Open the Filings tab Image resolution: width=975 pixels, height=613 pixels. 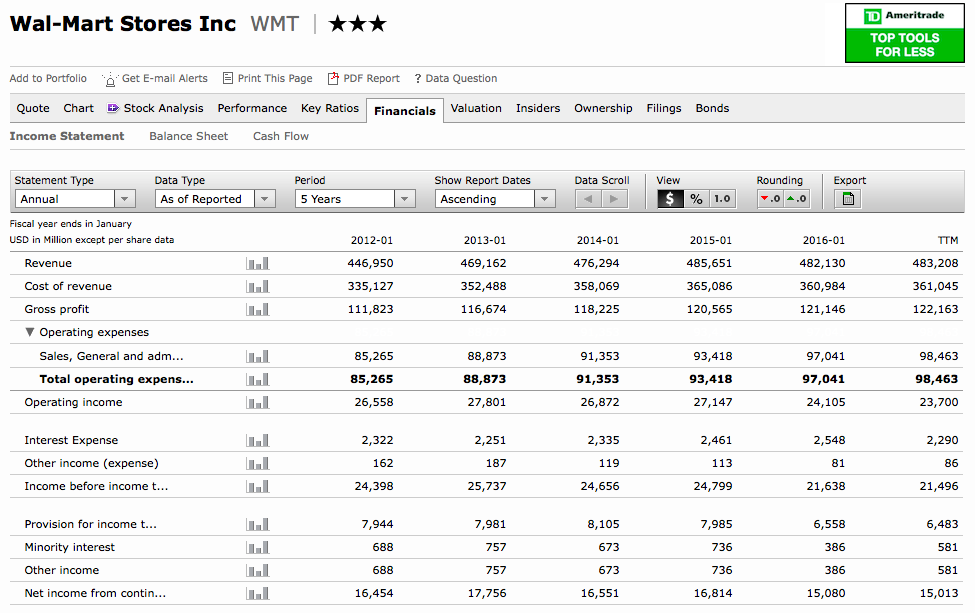click(x=663, y=108)
